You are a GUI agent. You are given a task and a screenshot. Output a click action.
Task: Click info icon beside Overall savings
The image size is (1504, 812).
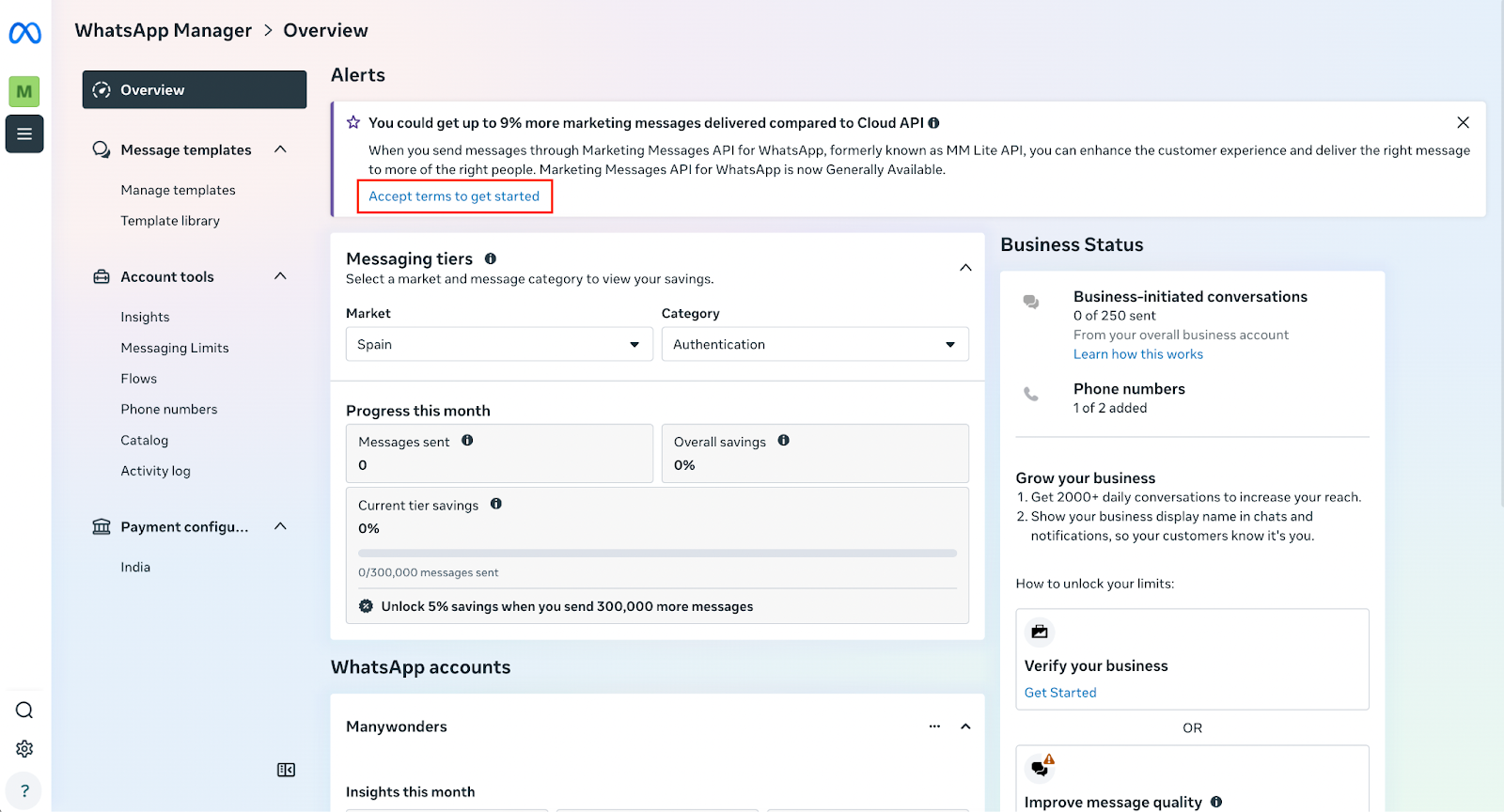tap(784, 441)
